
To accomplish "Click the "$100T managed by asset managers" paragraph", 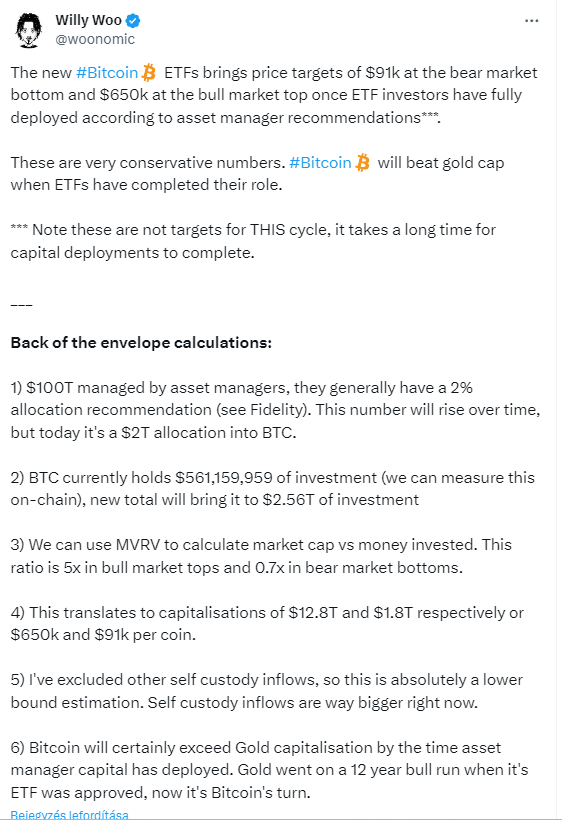I will point(275,410).
